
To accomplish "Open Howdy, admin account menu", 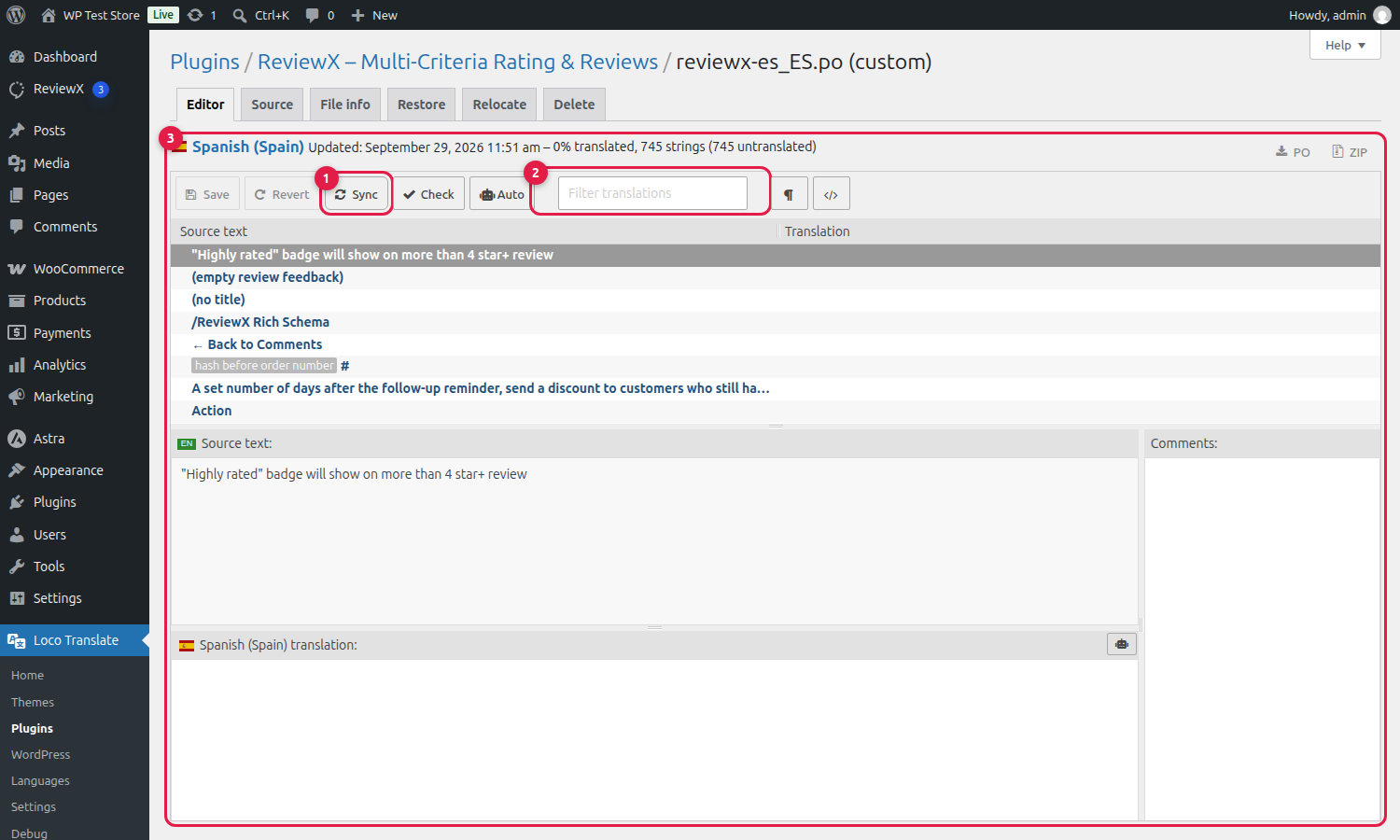I will click(1339, 15).
